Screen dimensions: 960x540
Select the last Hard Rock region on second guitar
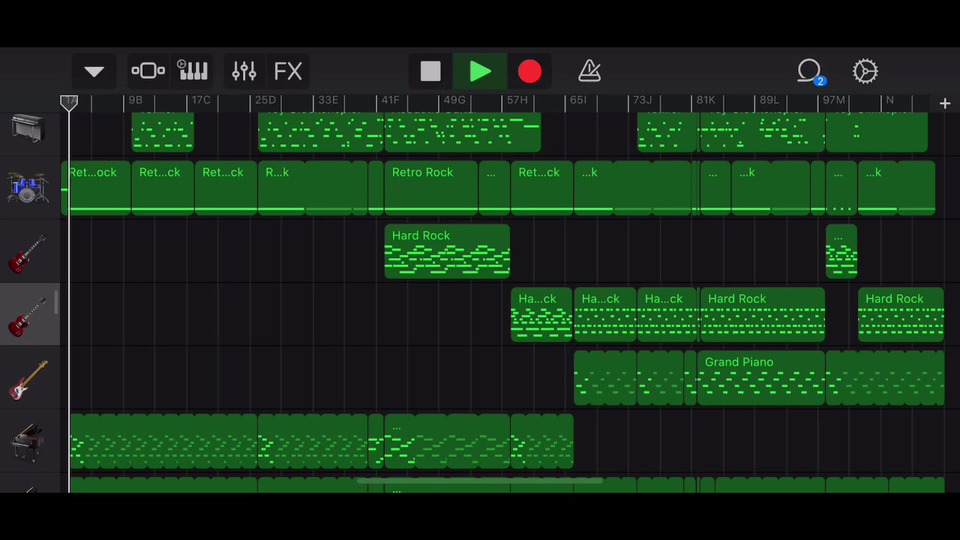(x=901, y=314)
